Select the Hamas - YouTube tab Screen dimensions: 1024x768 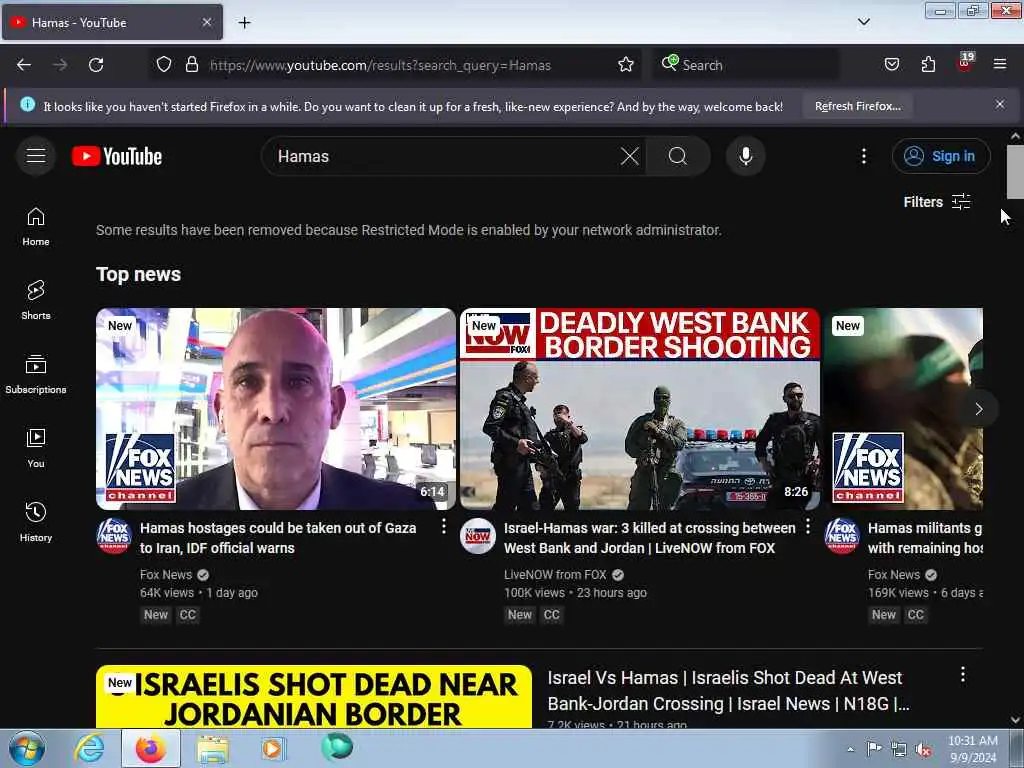pyautogui.click(x=112, y=22)
